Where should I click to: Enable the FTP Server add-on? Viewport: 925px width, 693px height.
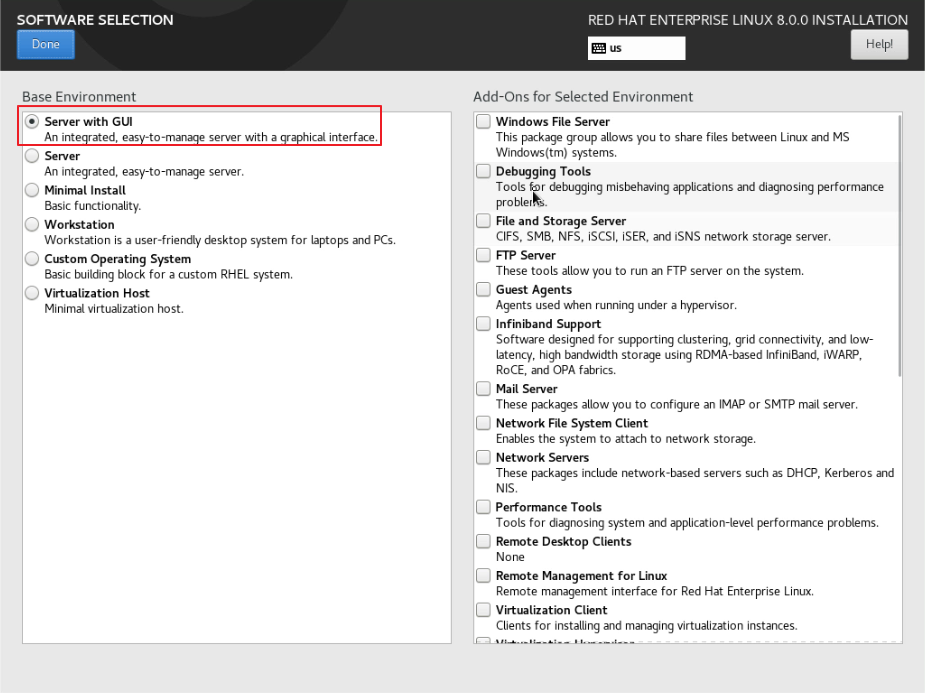coord(483,255)
